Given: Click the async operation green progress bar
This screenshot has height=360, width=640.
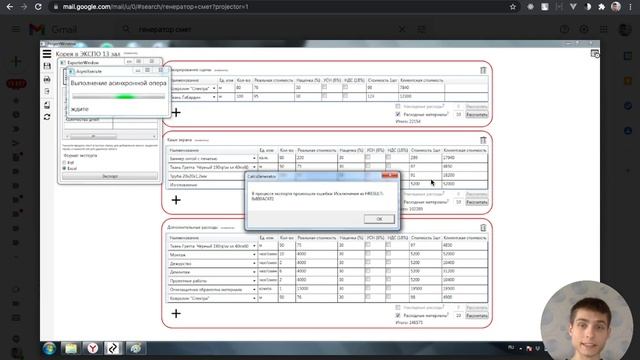Looking at the screenshot, I should tap(119, 97).
